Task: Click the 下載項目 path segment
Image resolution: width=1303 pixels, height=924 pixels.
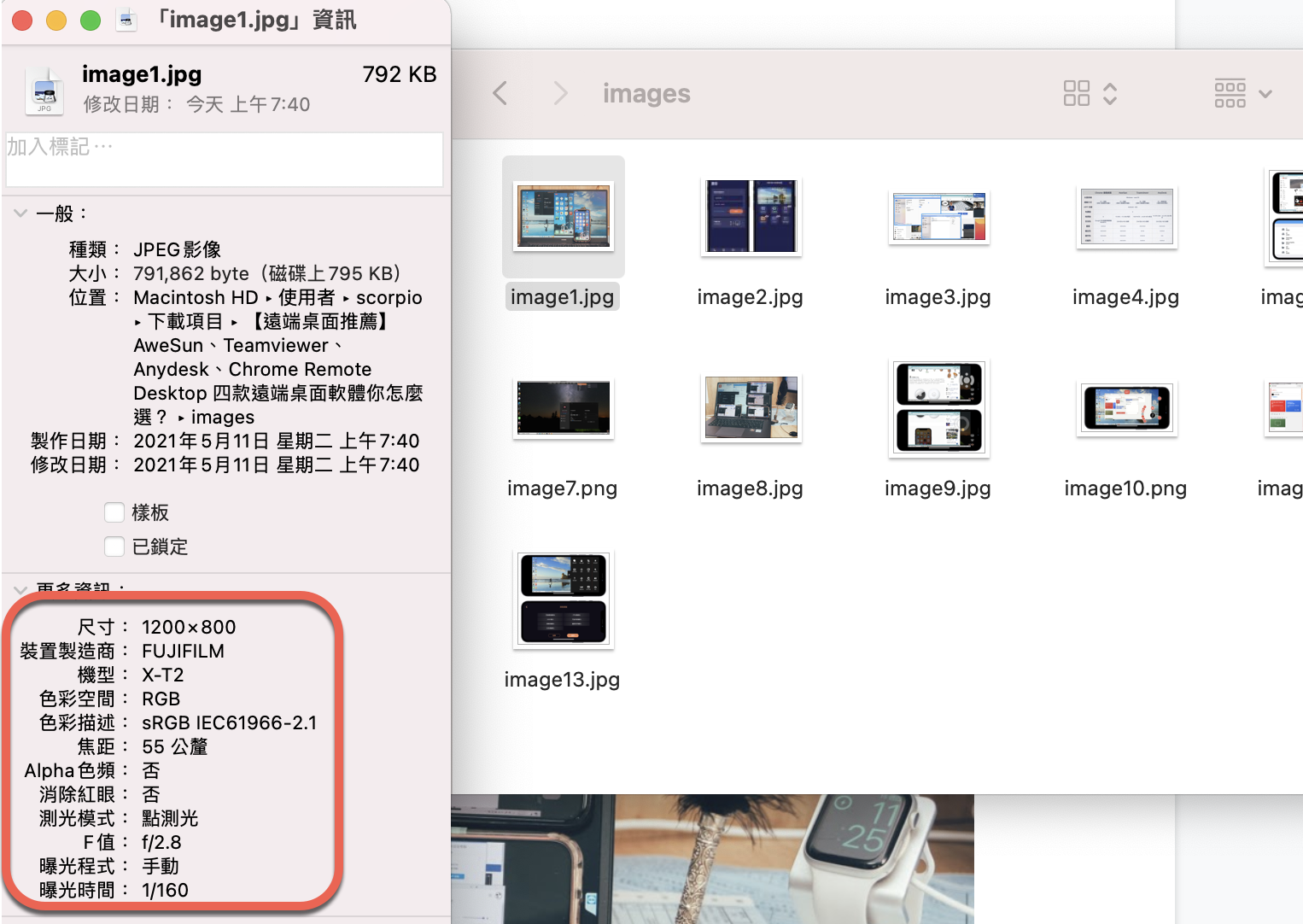Action: [x=185, y=321]
